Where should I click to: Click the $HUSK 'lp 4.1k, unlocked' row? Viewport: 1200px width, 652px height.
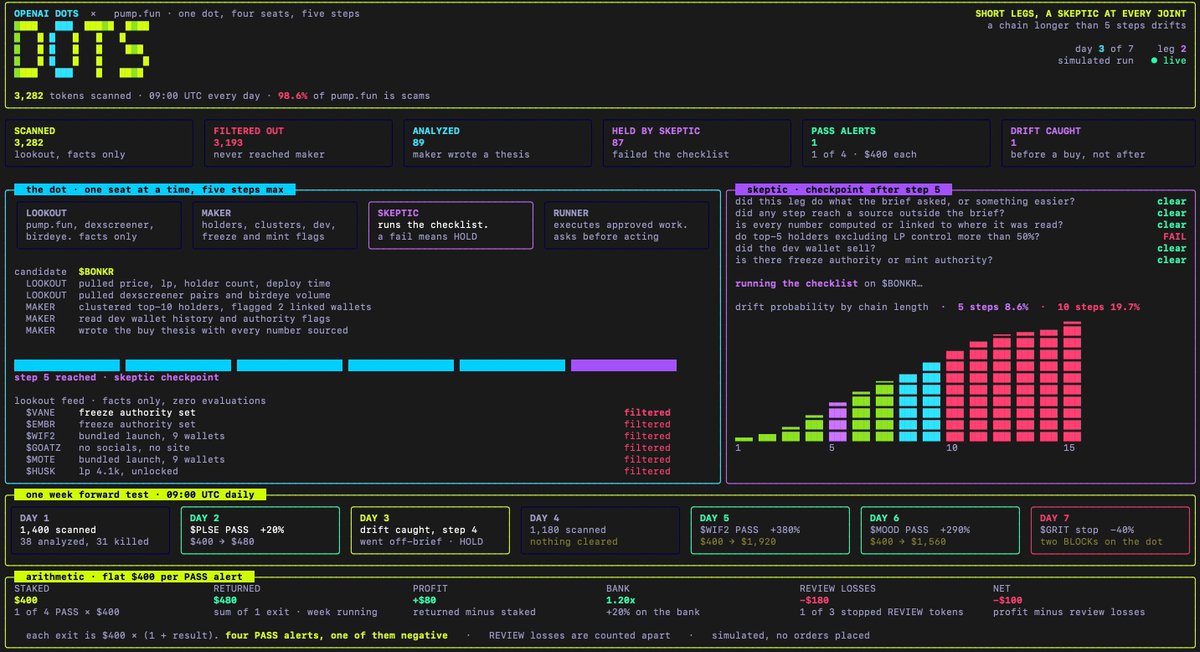click(348, 471)
